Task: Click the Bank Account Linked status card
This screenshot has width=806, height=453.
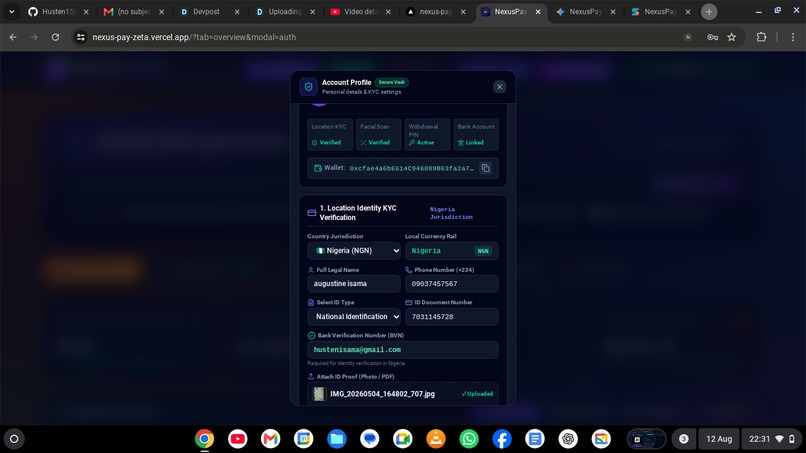Action: coord(476,135)
